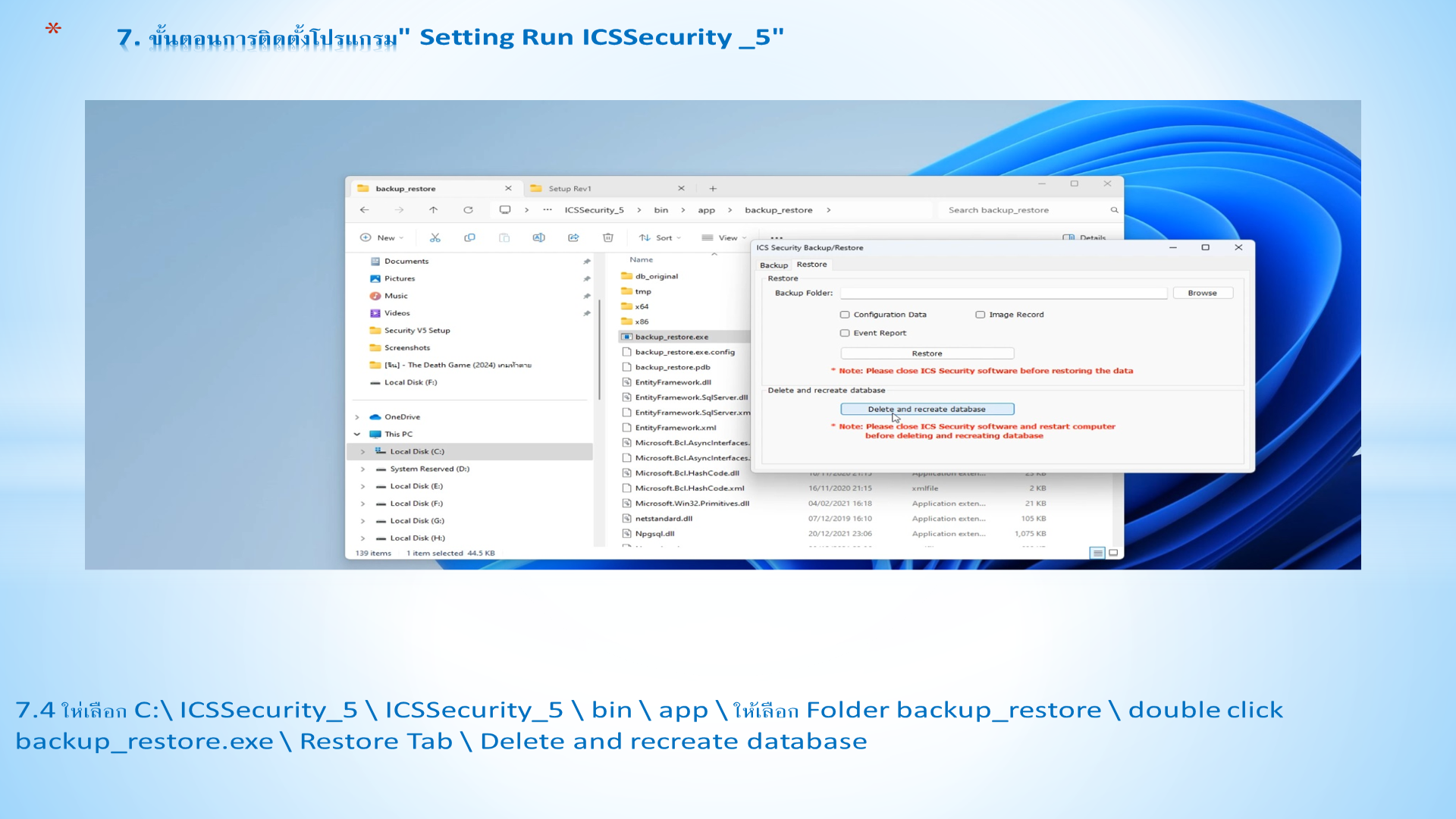Open the tmp folder

coord(643,291)
